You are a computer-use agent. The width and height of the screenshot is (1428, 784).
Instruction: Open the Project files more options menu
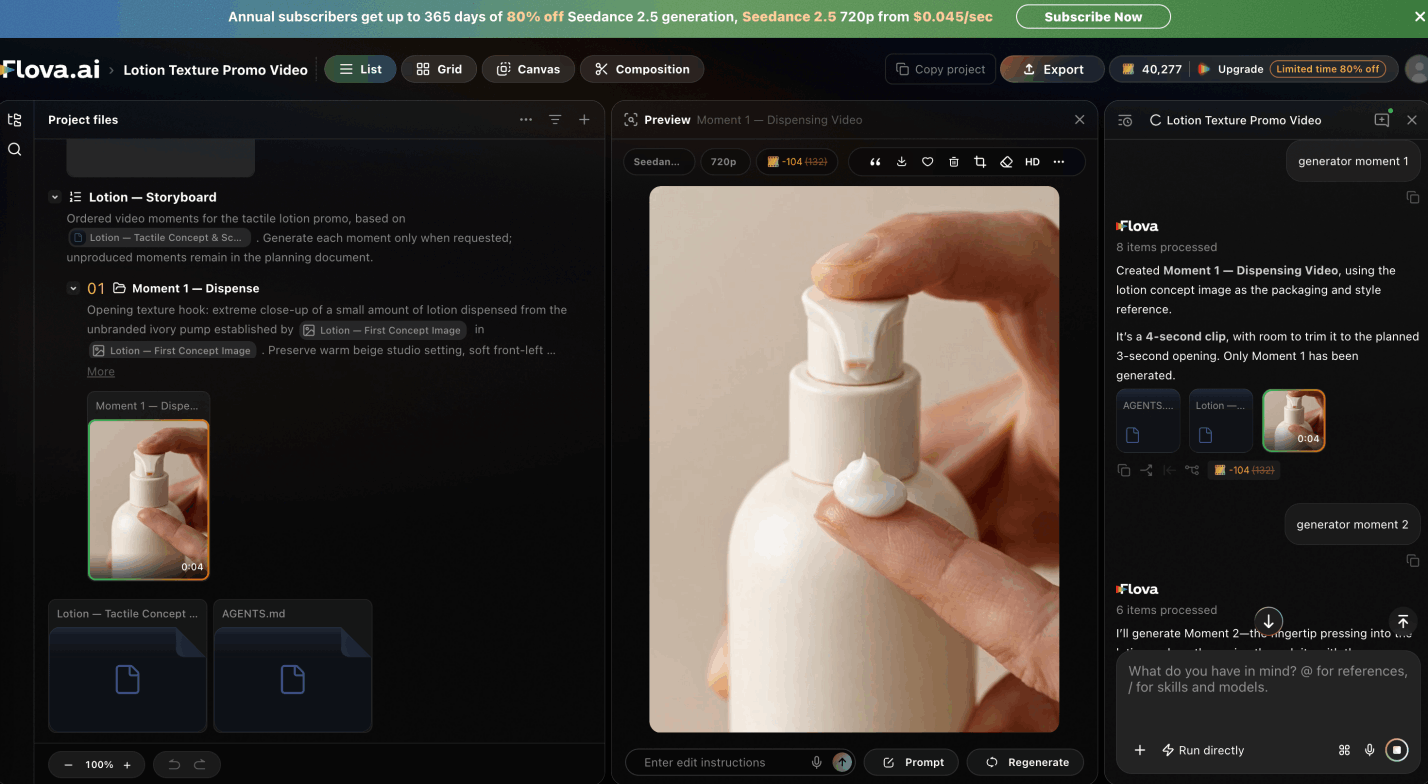click(x=526, y=120)
